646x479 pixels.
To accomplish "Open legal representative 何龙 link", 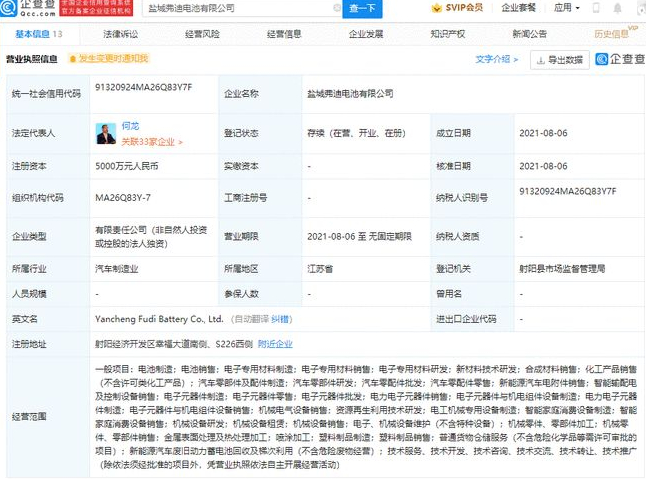I will click(x=130, y=126).
